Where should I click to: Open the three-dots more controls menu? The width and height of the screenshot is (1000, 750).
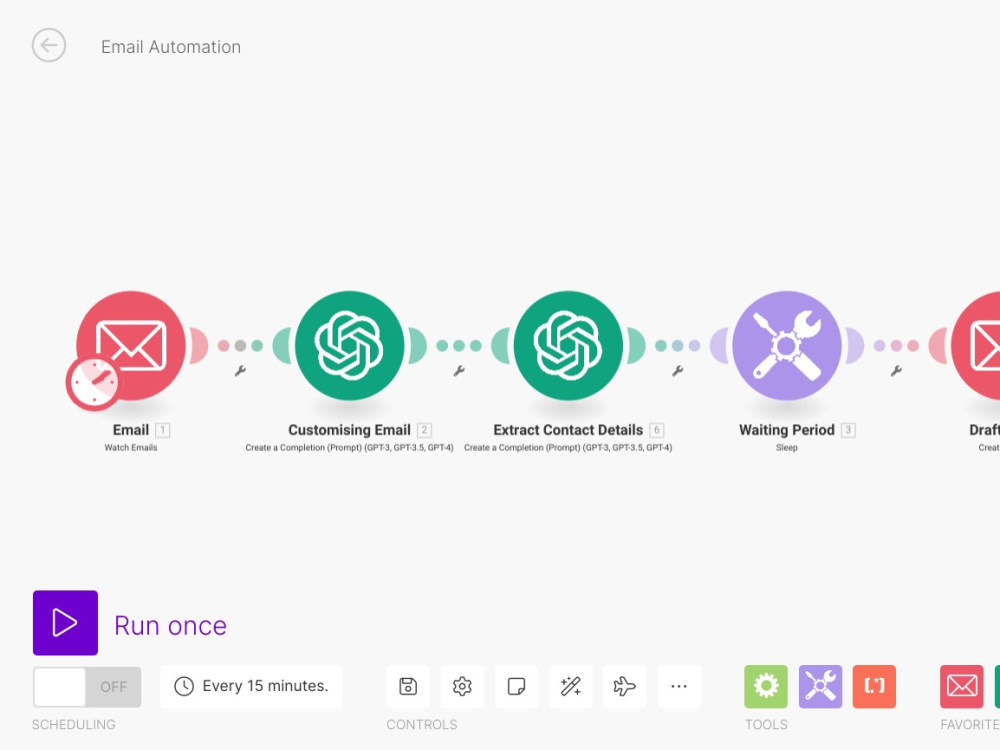pyautogui.click(x=679, y=686)
